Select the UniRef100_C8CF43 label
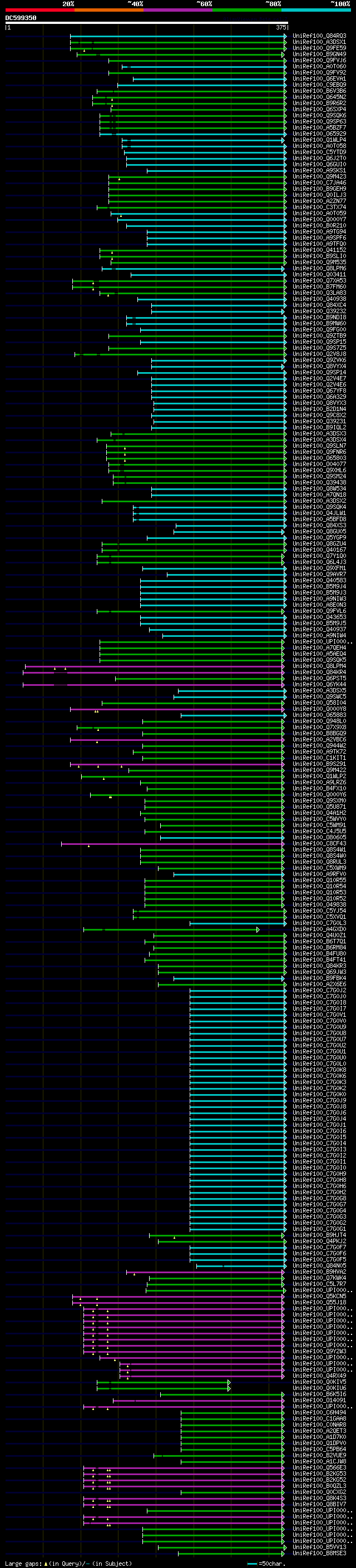Image resolution: width=356 pixels, height=1568 pixels. pyautogui.click(x=319, y=844)
